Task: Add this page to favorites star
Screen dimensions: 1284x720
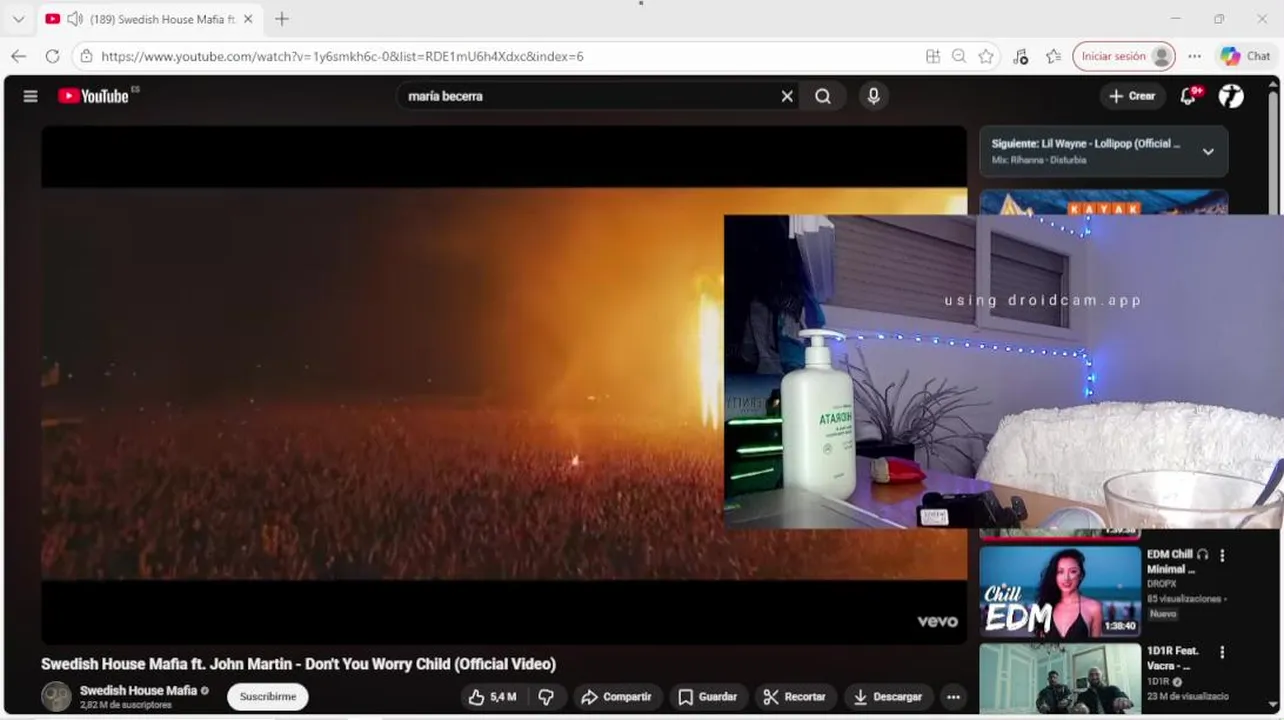Action: [986, 56]
